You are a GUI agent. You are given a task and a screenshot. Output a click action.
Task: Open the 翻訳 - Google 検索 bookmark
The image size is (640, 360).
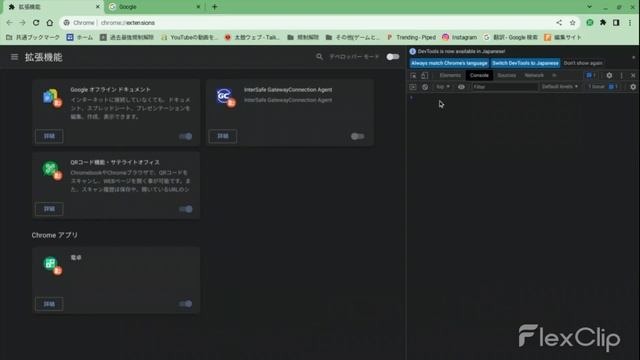coord(510,37)
